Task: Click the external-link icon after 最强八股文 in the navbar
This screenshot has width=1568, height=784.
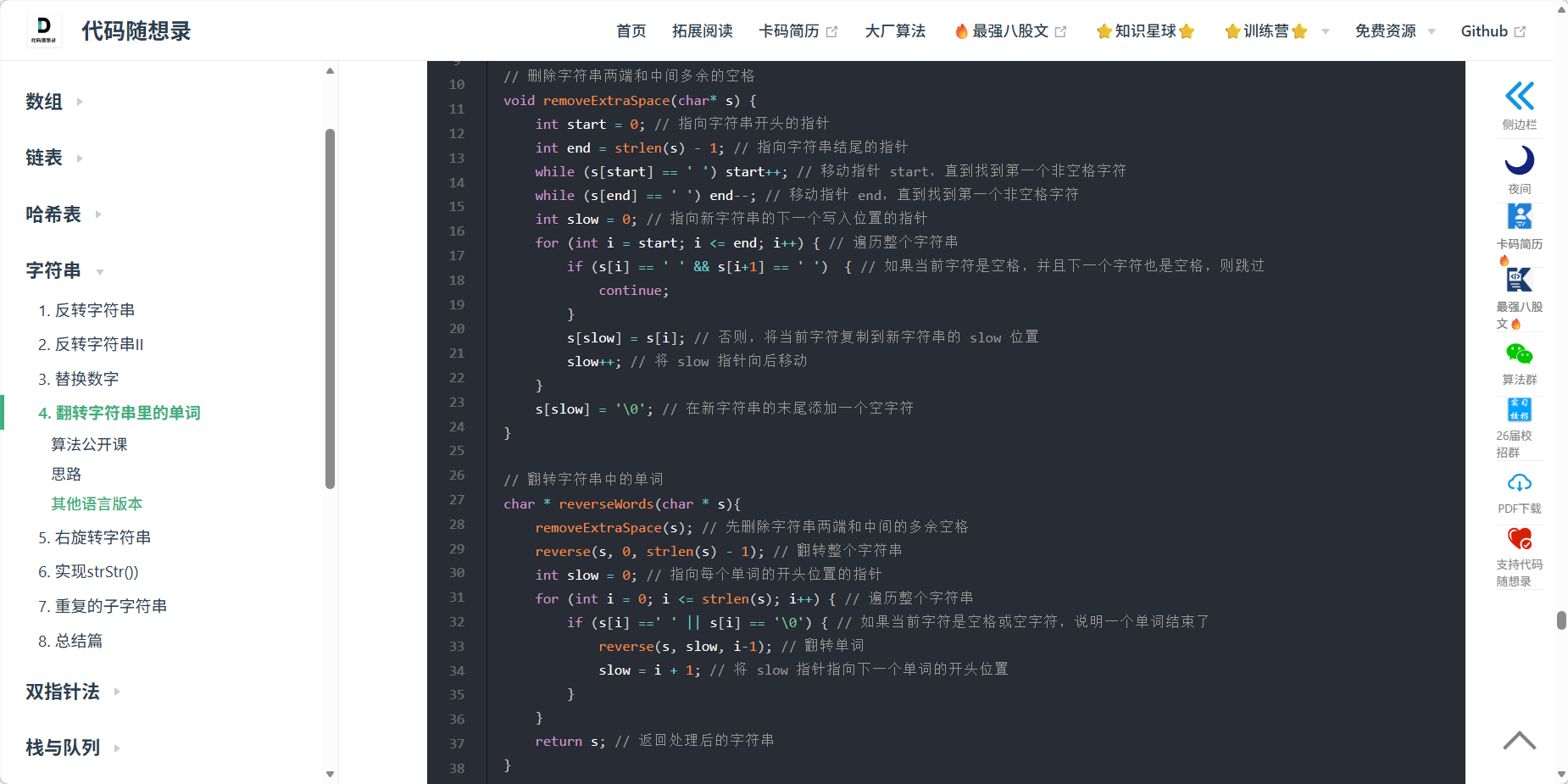Action: click(x=1060, y=31)
